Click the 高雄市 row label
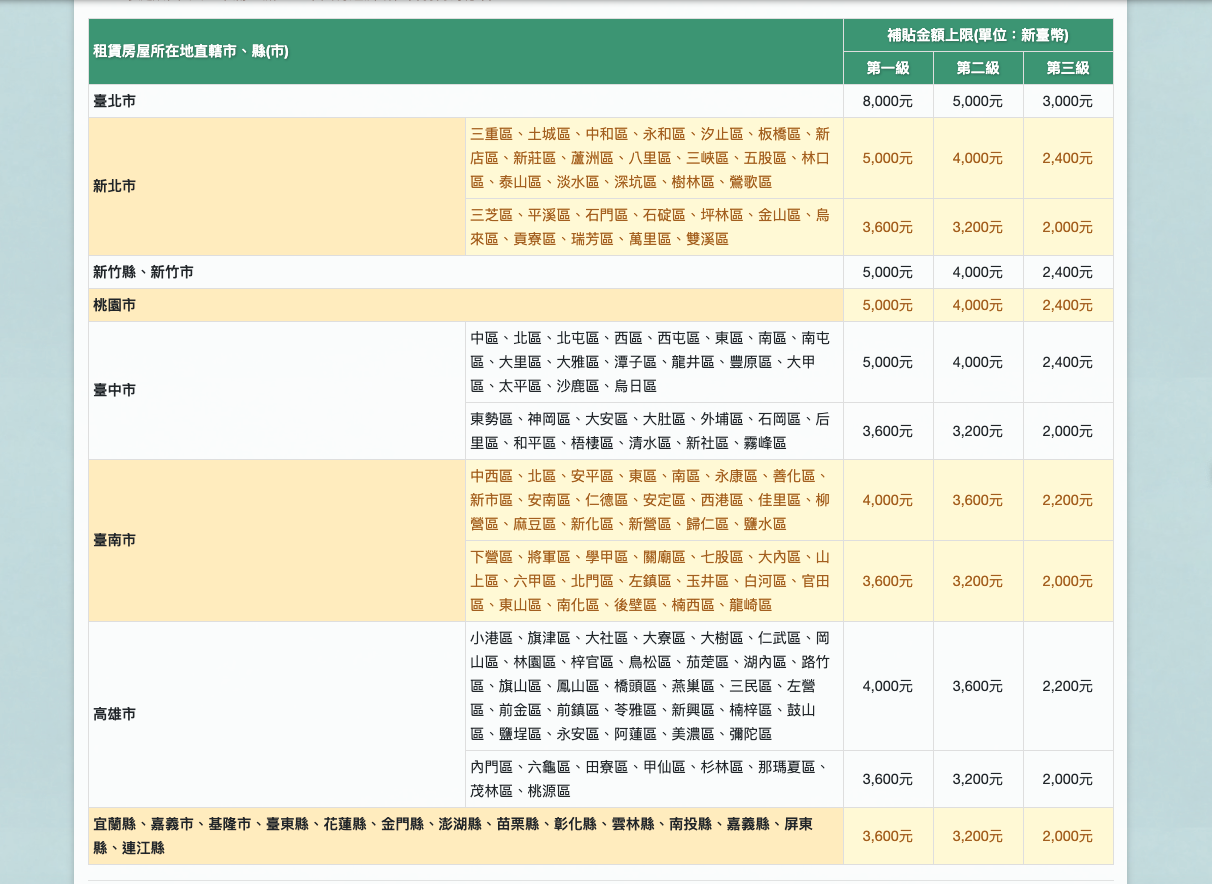 277,714
